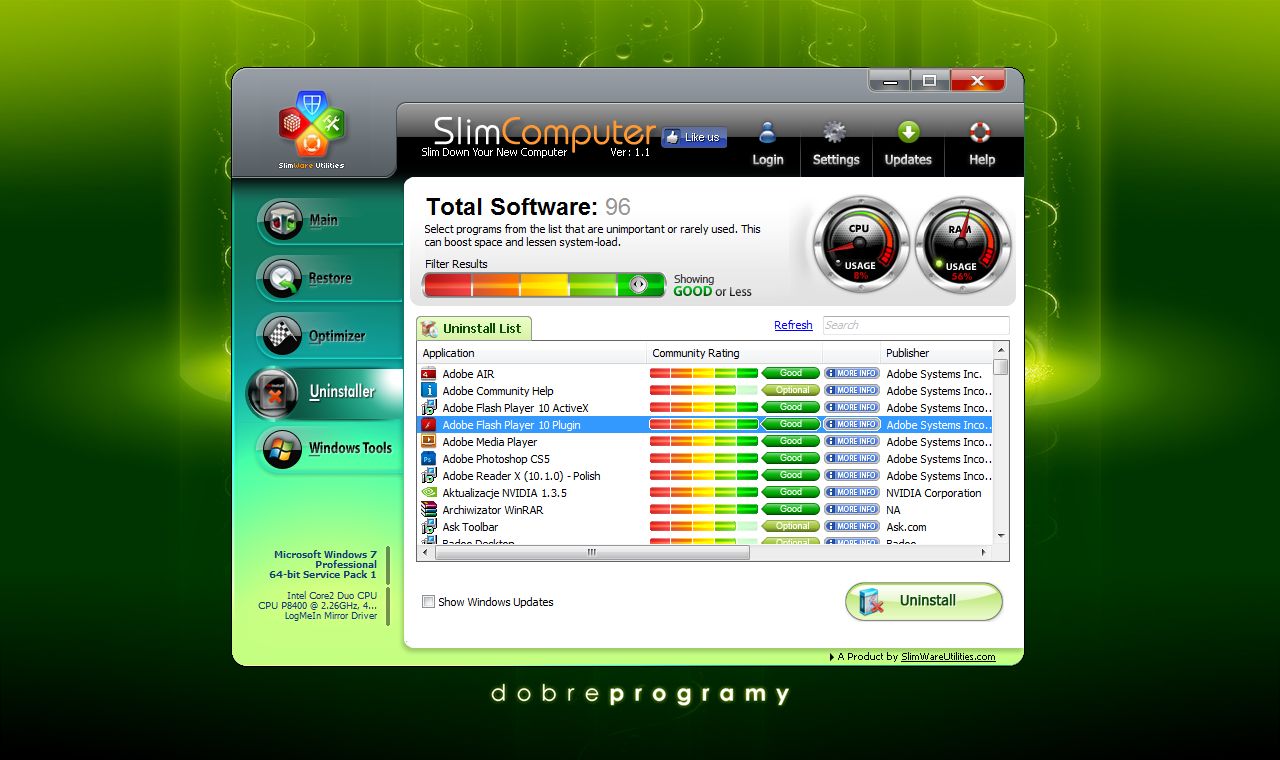
Task: Click the horizontal scroll left arrow
Action: (425, 552)
